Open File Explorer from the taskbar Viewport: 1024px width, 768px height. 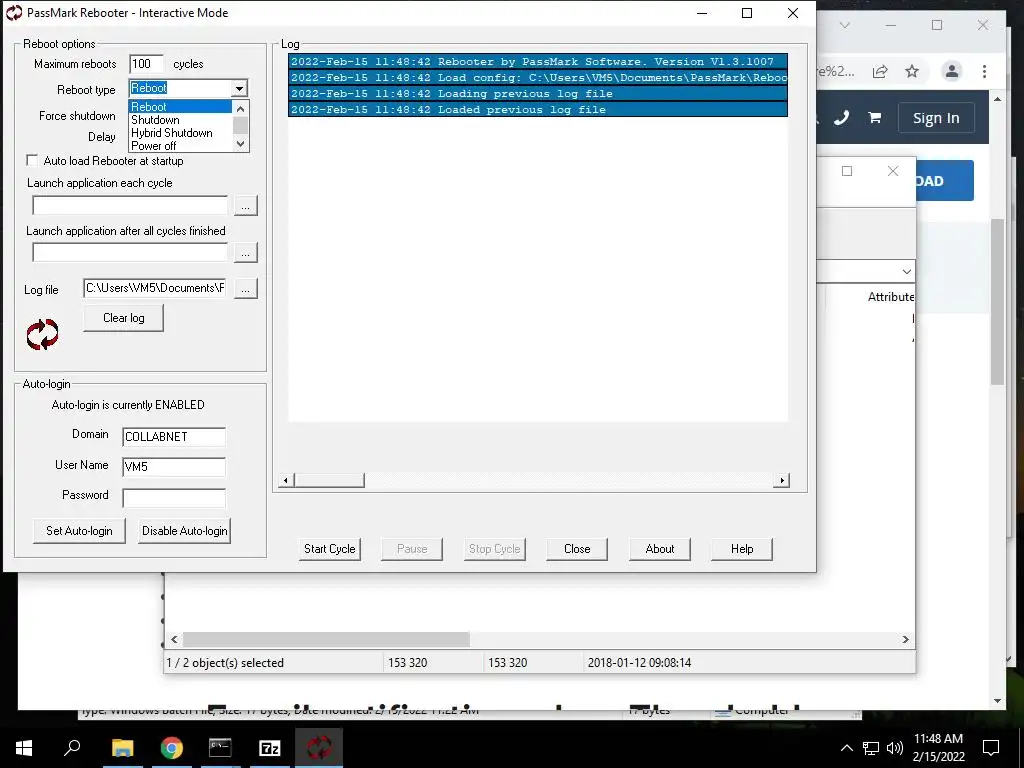(122, 748)
